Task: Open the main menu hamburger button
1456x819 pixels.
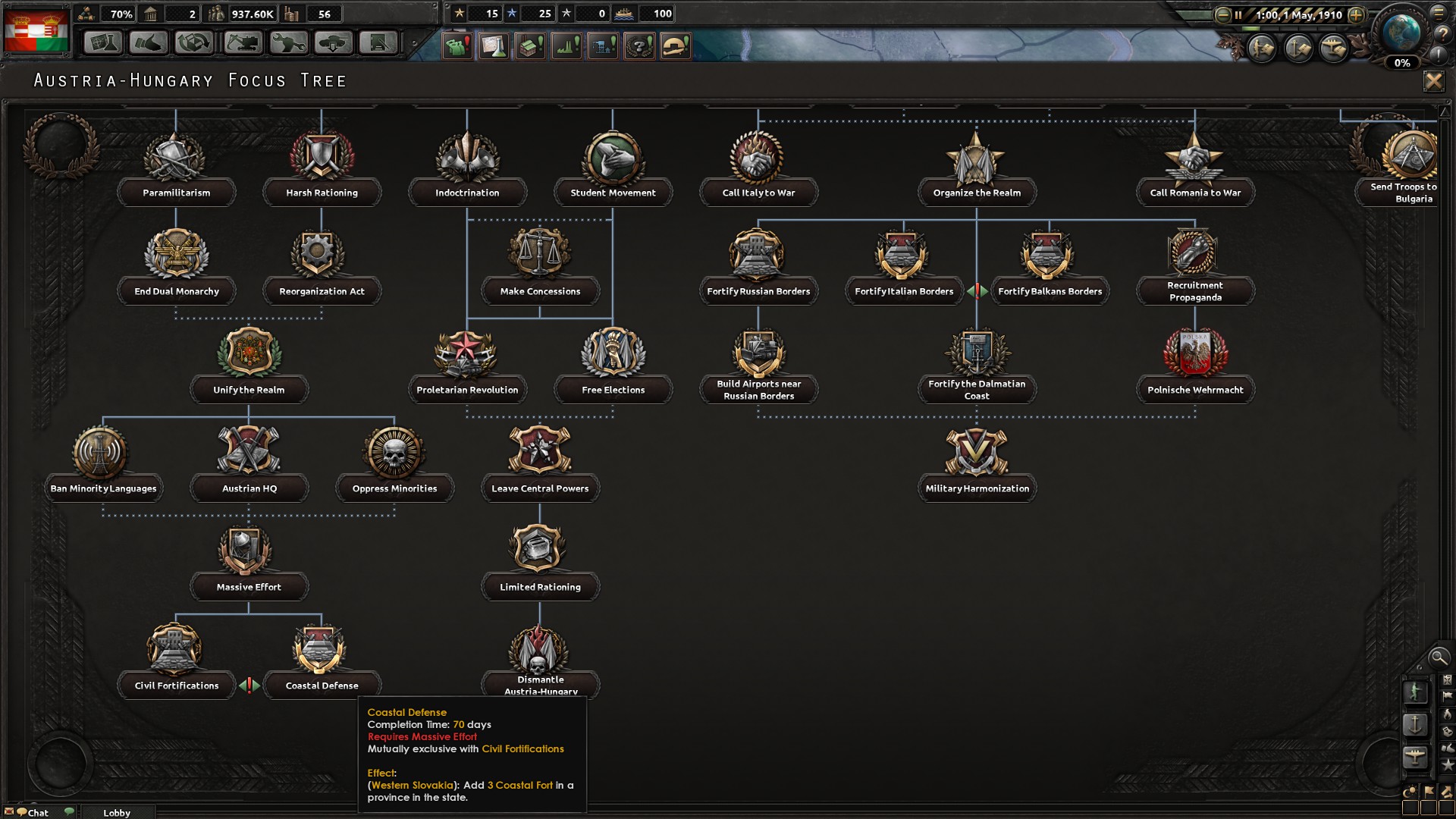Action: click(1439, 12)
